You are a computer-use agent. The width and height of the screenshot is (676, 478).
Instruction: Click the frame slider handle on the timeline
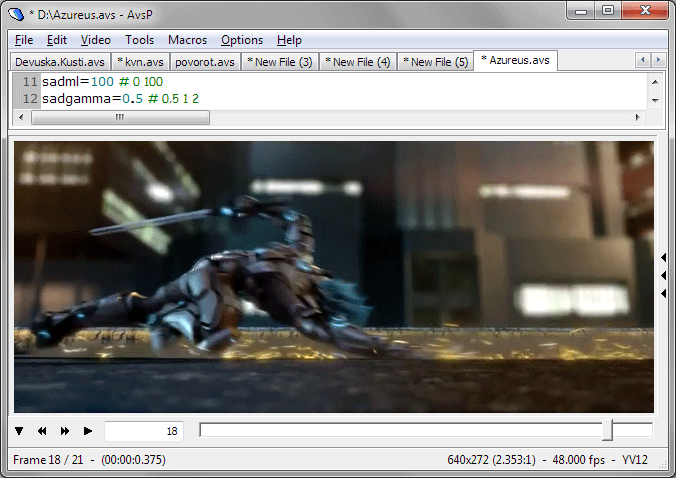pos(607,430)
